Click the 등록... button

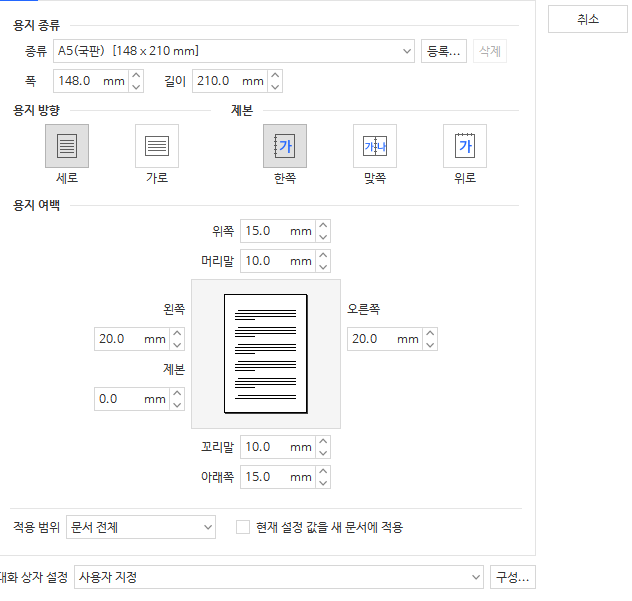click(444, 51)
